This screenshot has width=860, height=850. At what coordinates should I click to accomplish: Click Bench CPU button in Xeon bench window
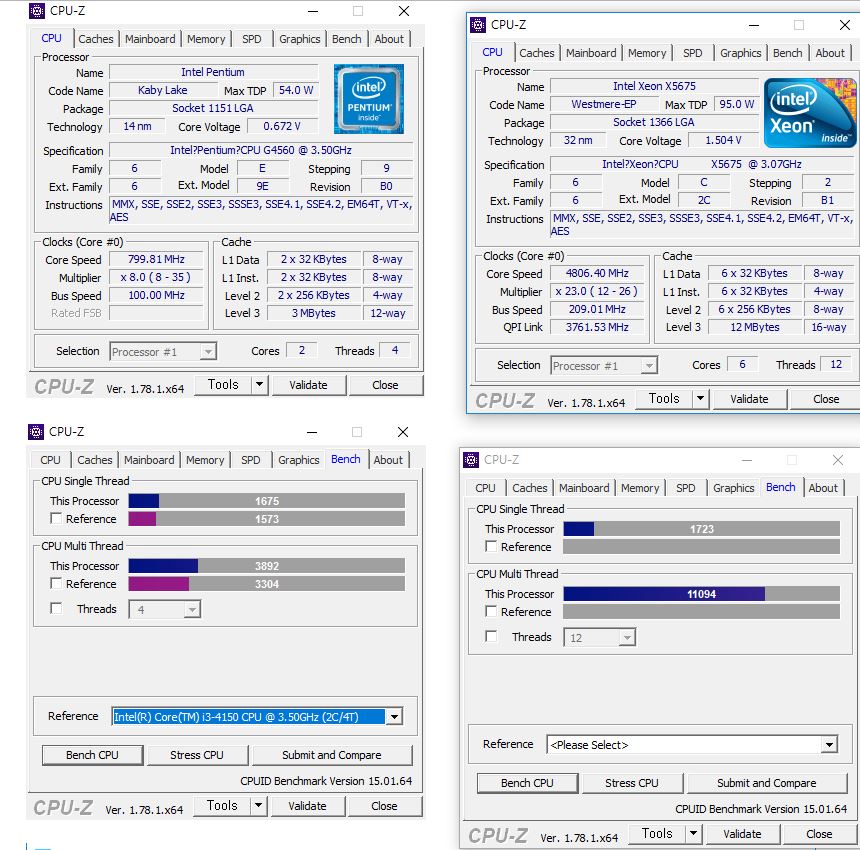527,783
